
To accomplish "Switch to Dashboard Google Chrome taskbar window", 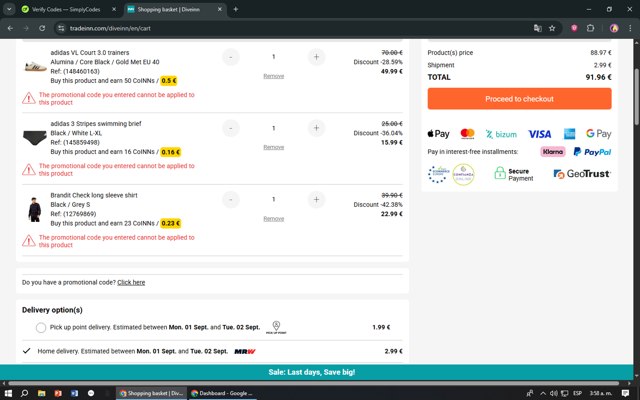I will [x=222, y=393].
